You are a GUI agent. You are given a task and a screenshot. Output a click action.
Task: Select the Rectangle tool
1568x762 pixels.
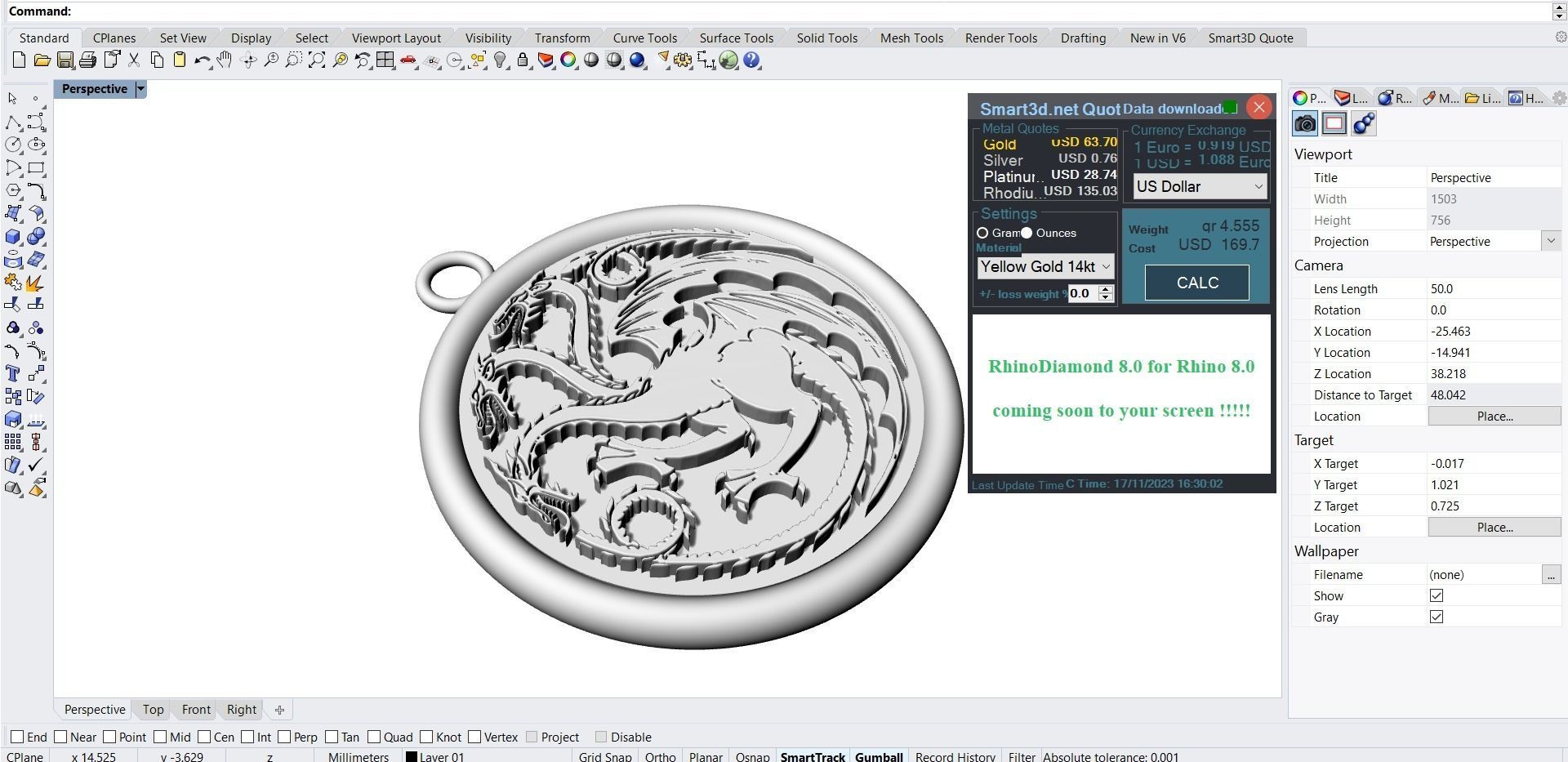(x=36, y=168)
